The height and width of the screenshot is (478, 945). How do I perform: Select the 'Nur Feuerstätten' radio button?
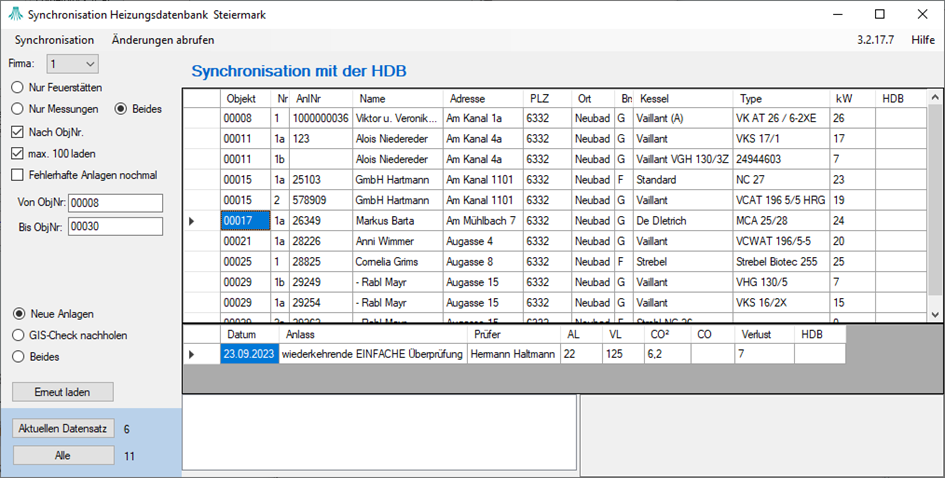(17, 87)
